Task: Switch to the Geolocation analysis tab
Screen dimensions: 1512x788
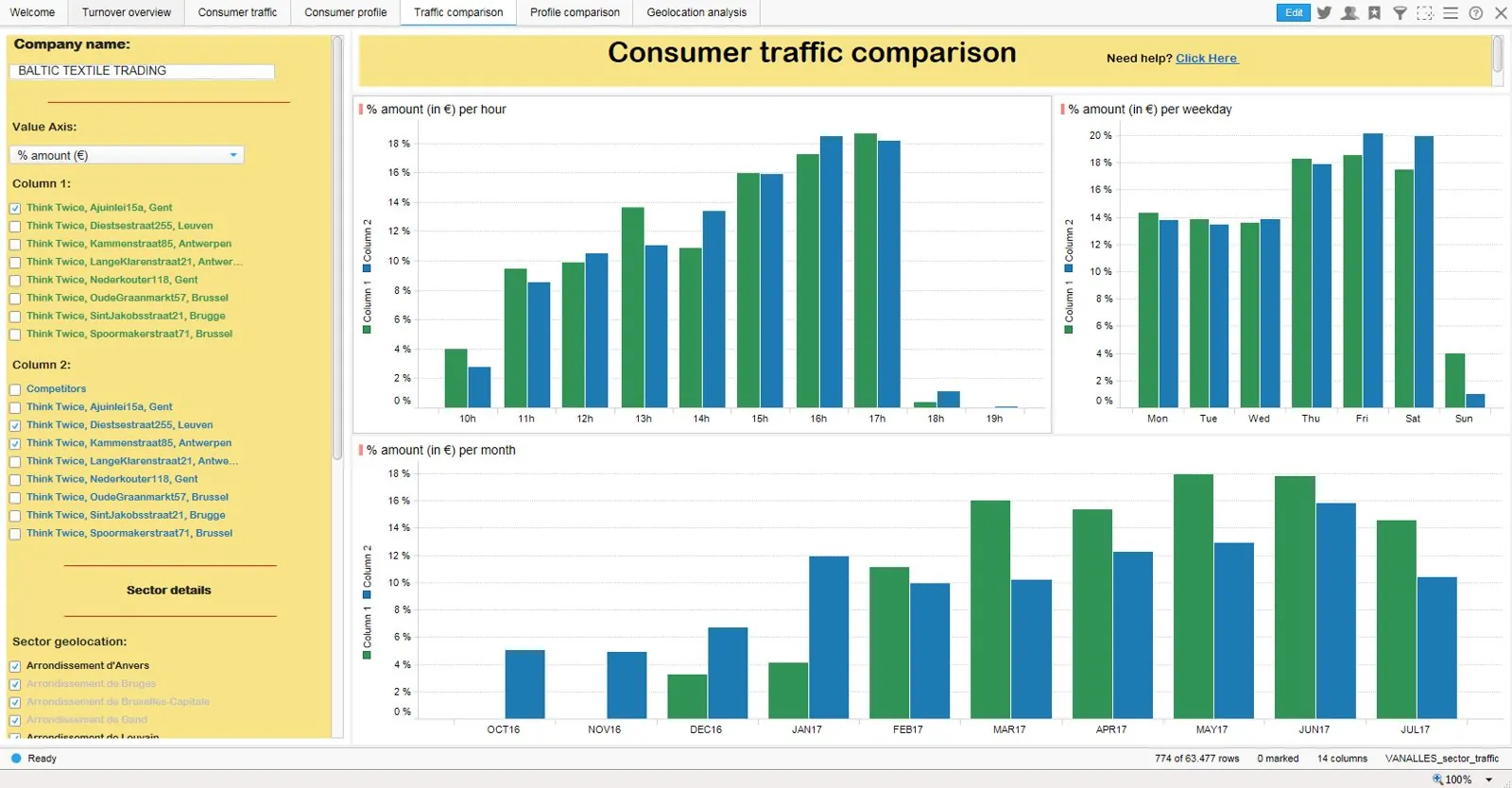Action: click(696, 12)
